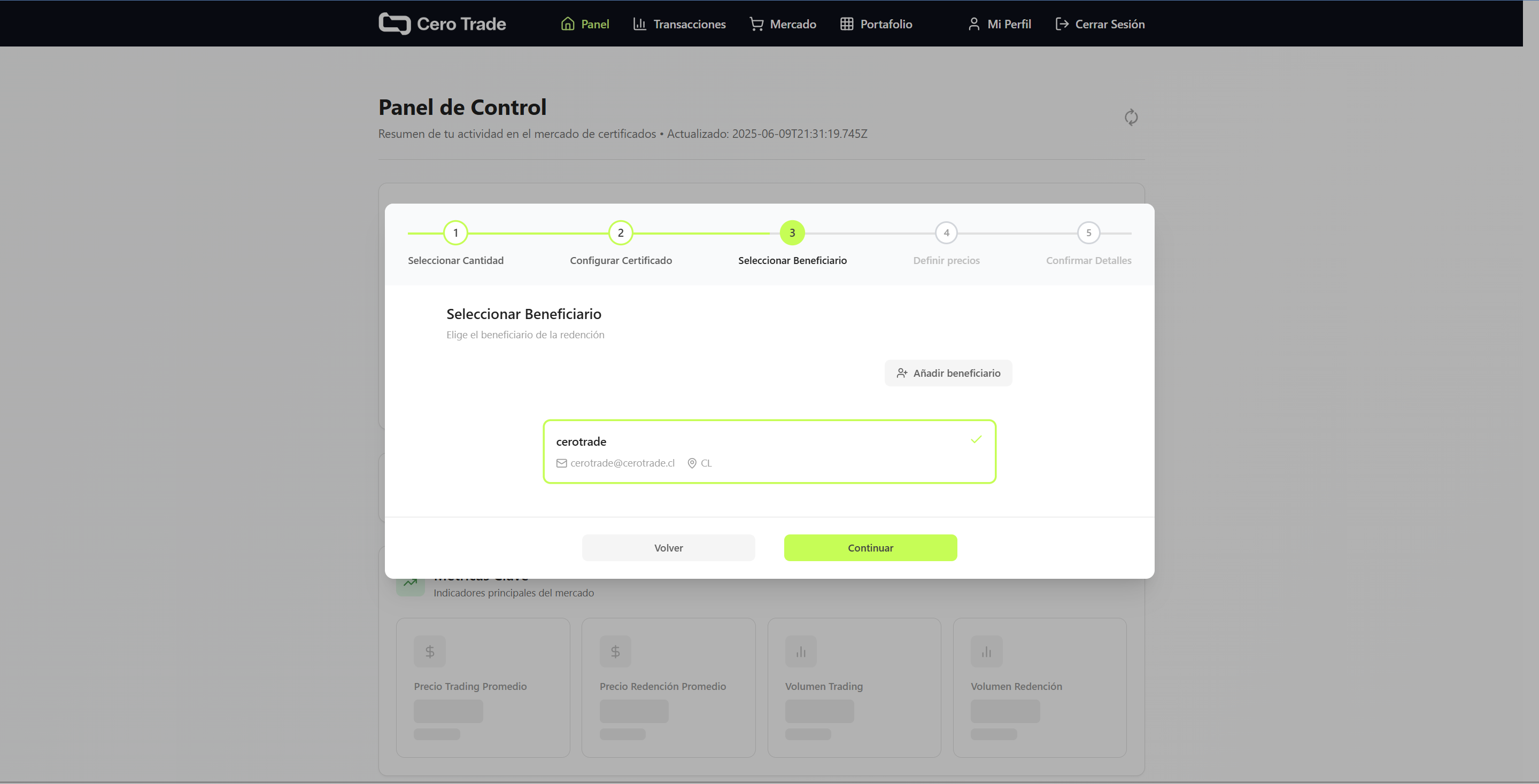Click step 4 Definir precios circle
This screenshot has width=1539, height=784.
pos(946,233)
